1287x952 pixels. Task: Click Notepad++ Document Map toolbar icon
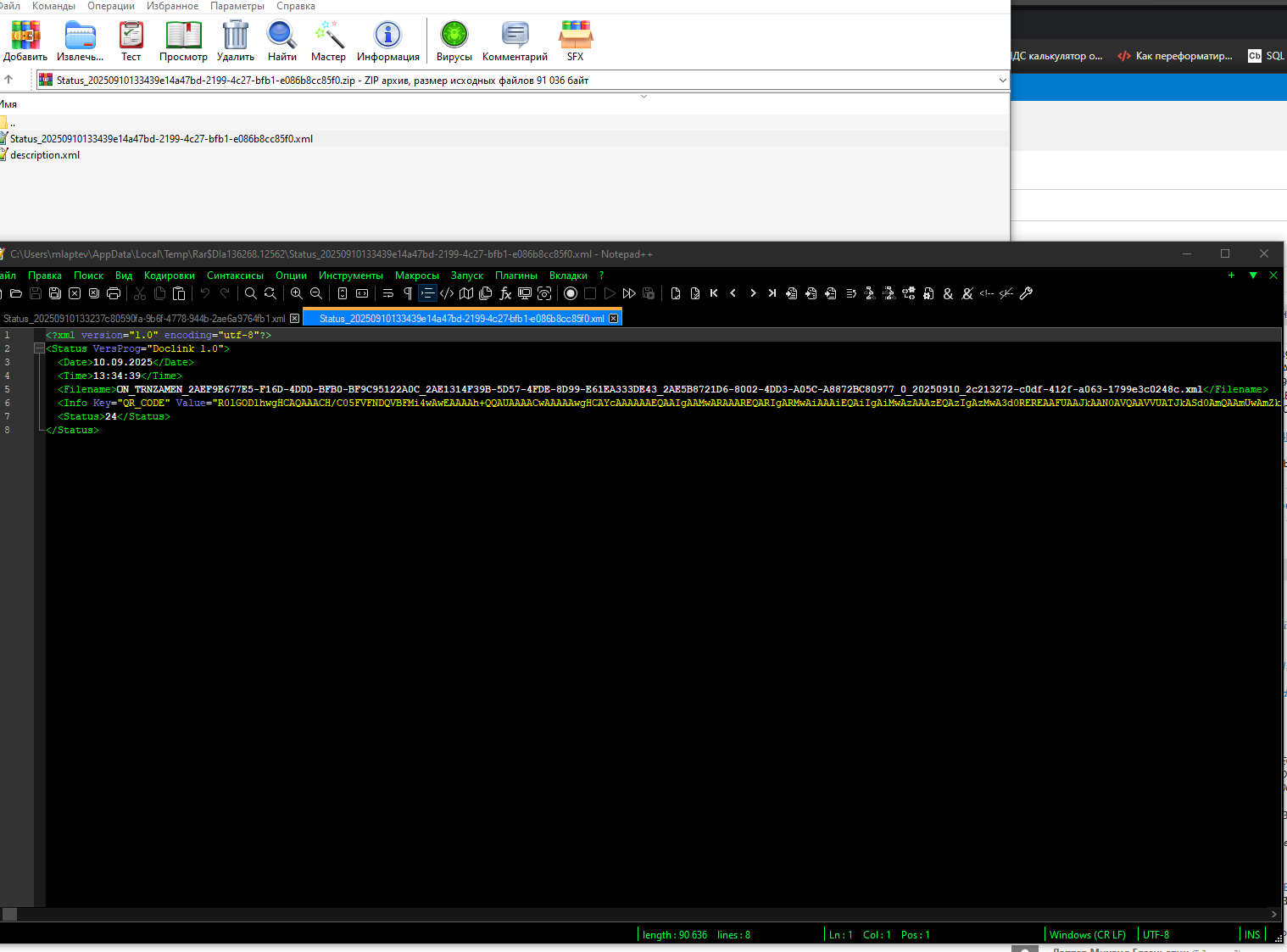click(466, 293)
